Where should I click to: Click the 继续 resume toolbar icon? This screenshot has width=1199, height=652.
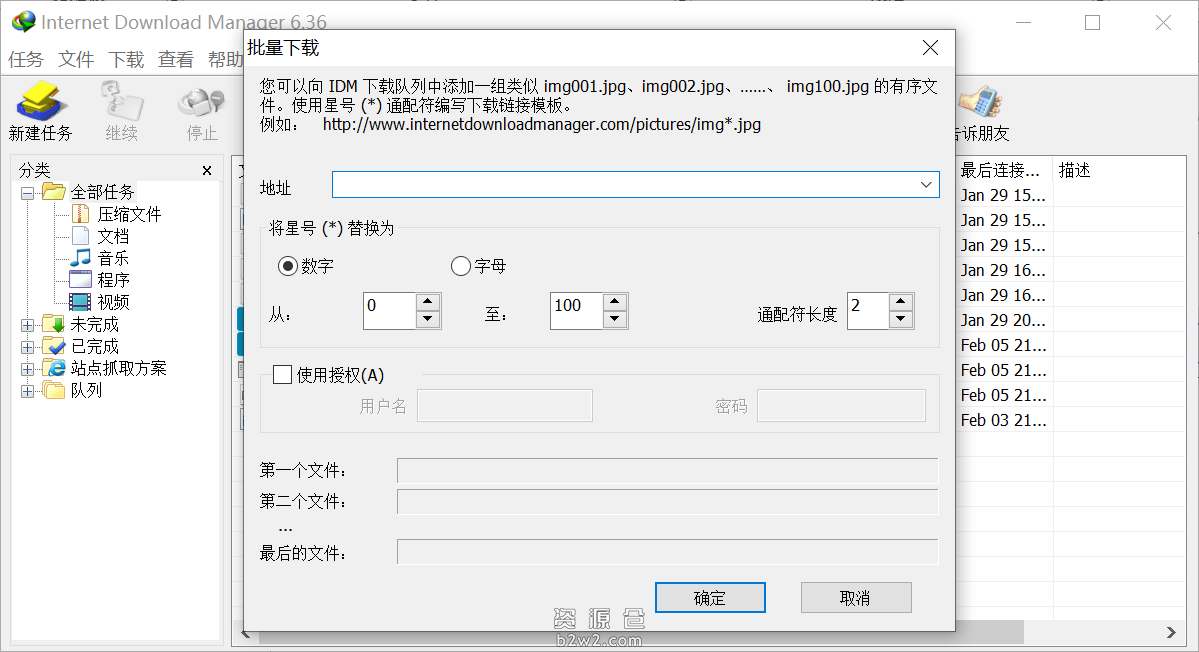pos(121,103)
